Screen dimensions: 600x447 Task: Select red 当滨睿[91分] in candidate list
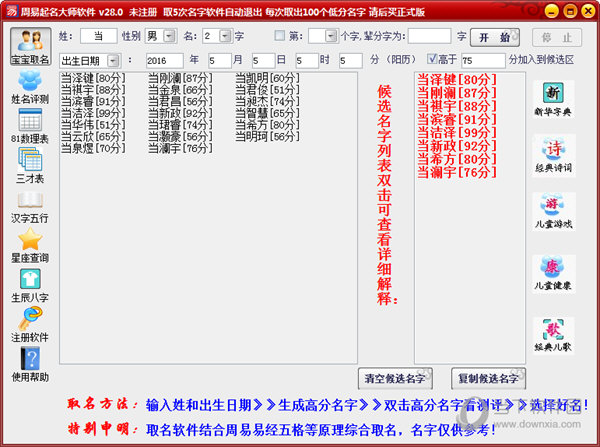[457, 119]
